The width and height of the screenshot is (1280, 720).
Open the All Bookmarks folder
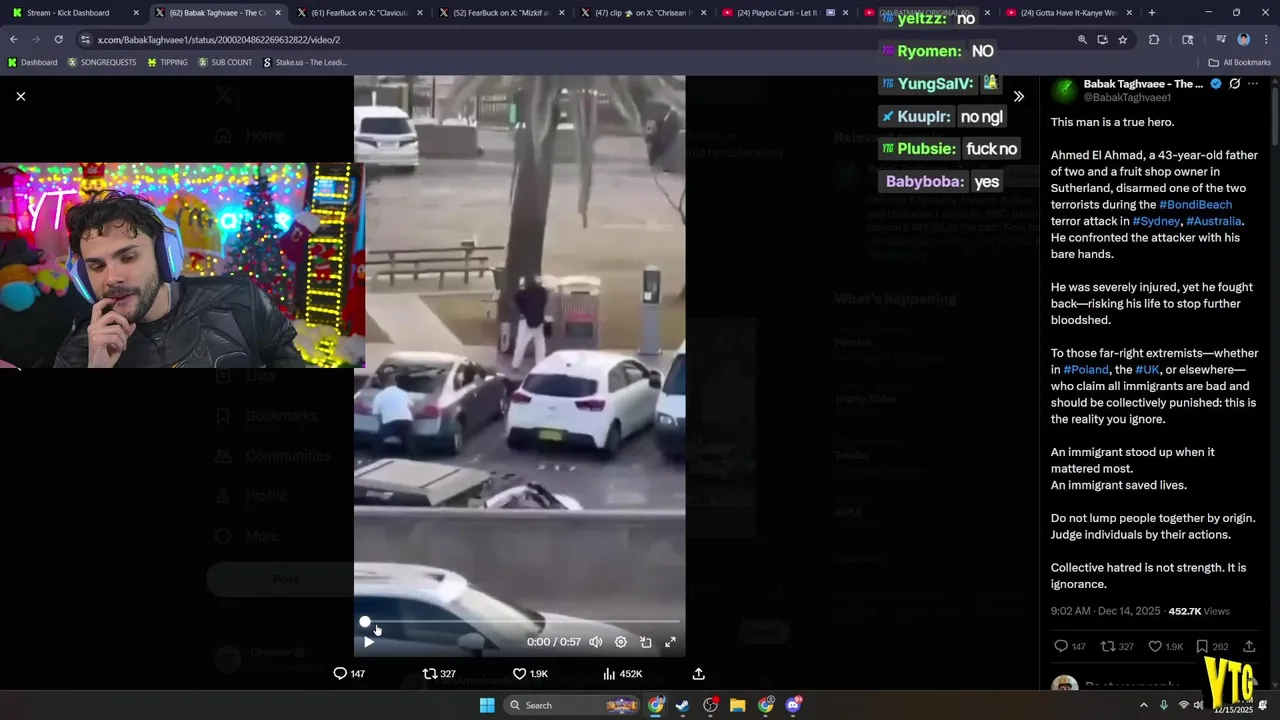1240,62
